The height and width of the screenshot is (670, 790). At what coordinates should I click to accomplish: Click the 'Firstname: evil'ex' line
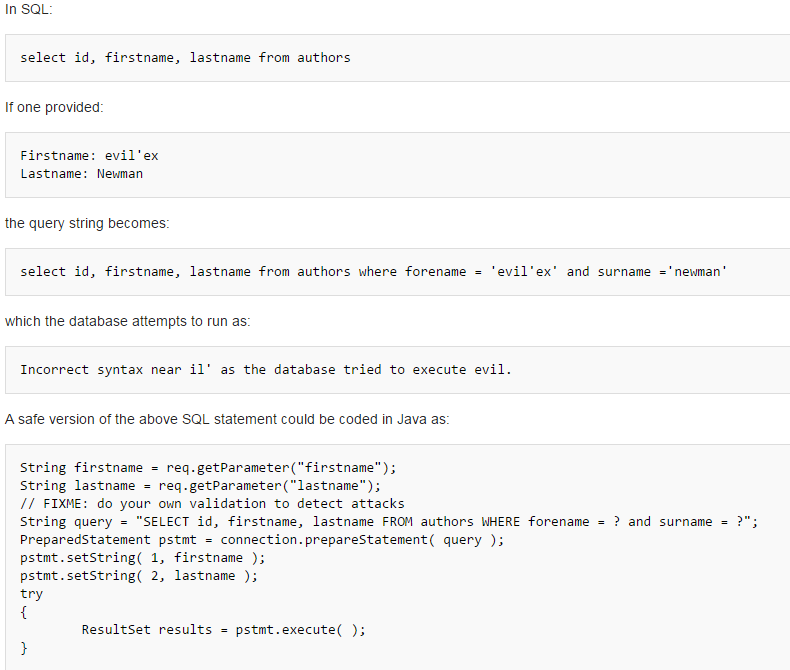(89, 156)
